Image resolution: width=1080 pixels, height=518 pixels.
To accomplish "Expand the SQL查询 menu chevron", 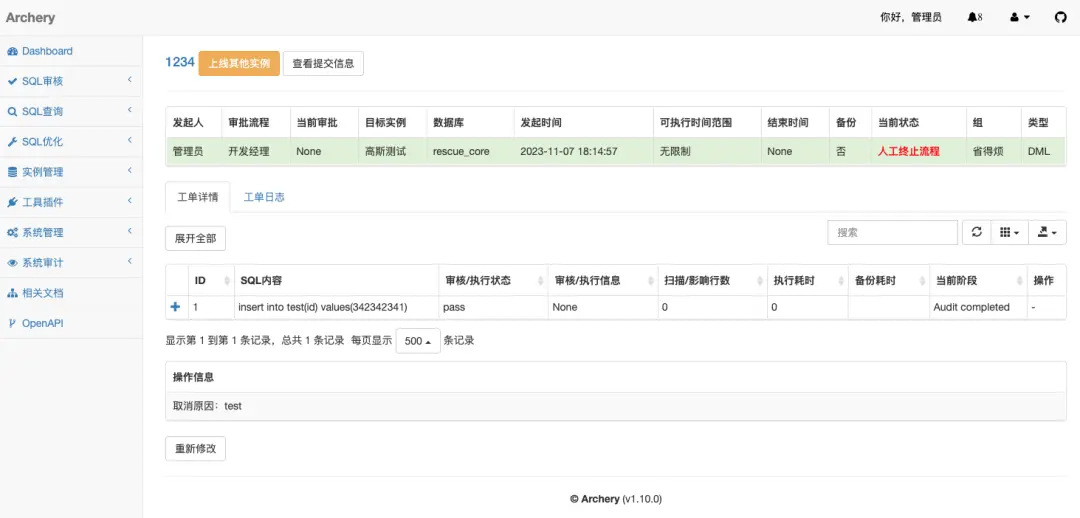I will (x=129, y=111).
